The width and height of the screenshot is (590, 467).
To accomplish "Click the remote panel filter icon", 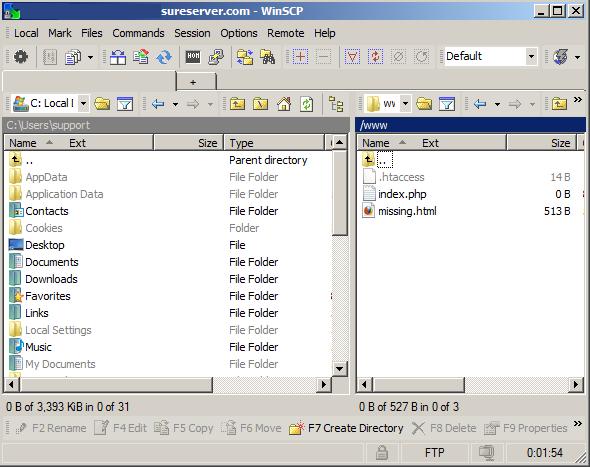I will (447, 103).
